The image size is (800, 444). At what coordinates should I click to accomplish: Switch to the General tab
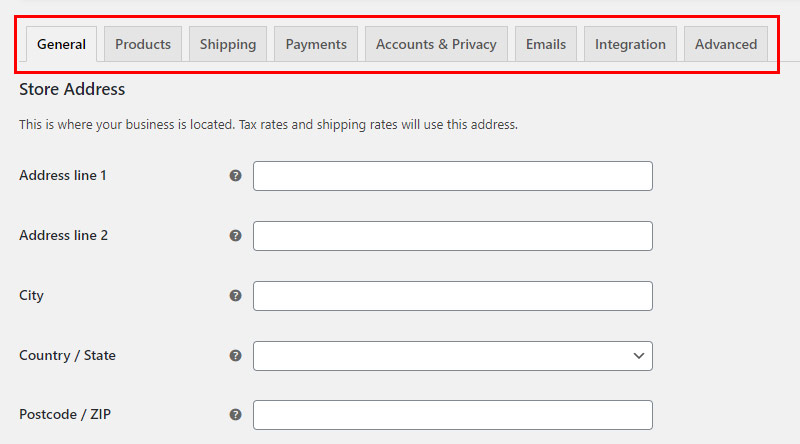pyautogui.click(x=61, y=44)
